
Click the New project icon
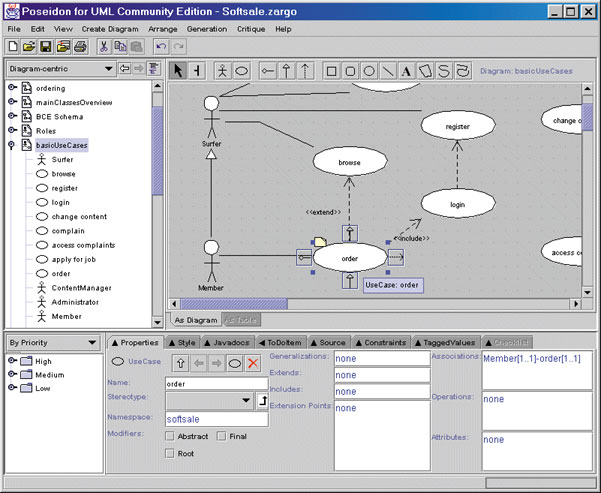pos(13,47)
